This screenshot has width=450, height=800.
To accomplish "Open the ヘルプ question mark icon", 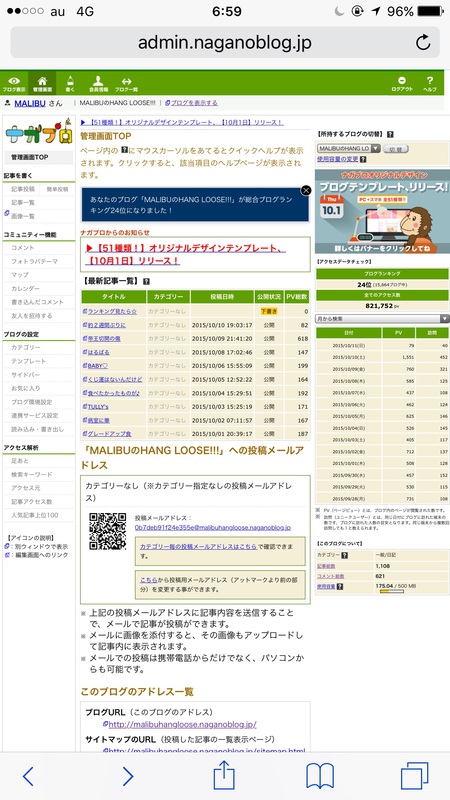I will [x=430, y=83].
